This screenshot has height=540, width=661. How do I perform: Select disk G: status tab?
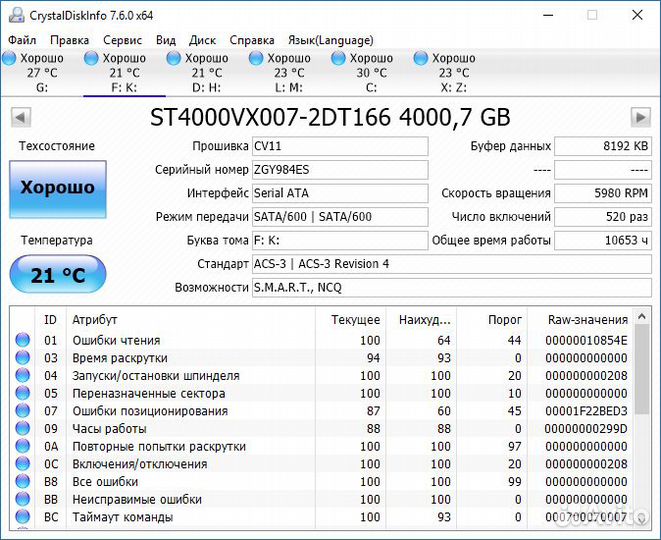[41, 73]
